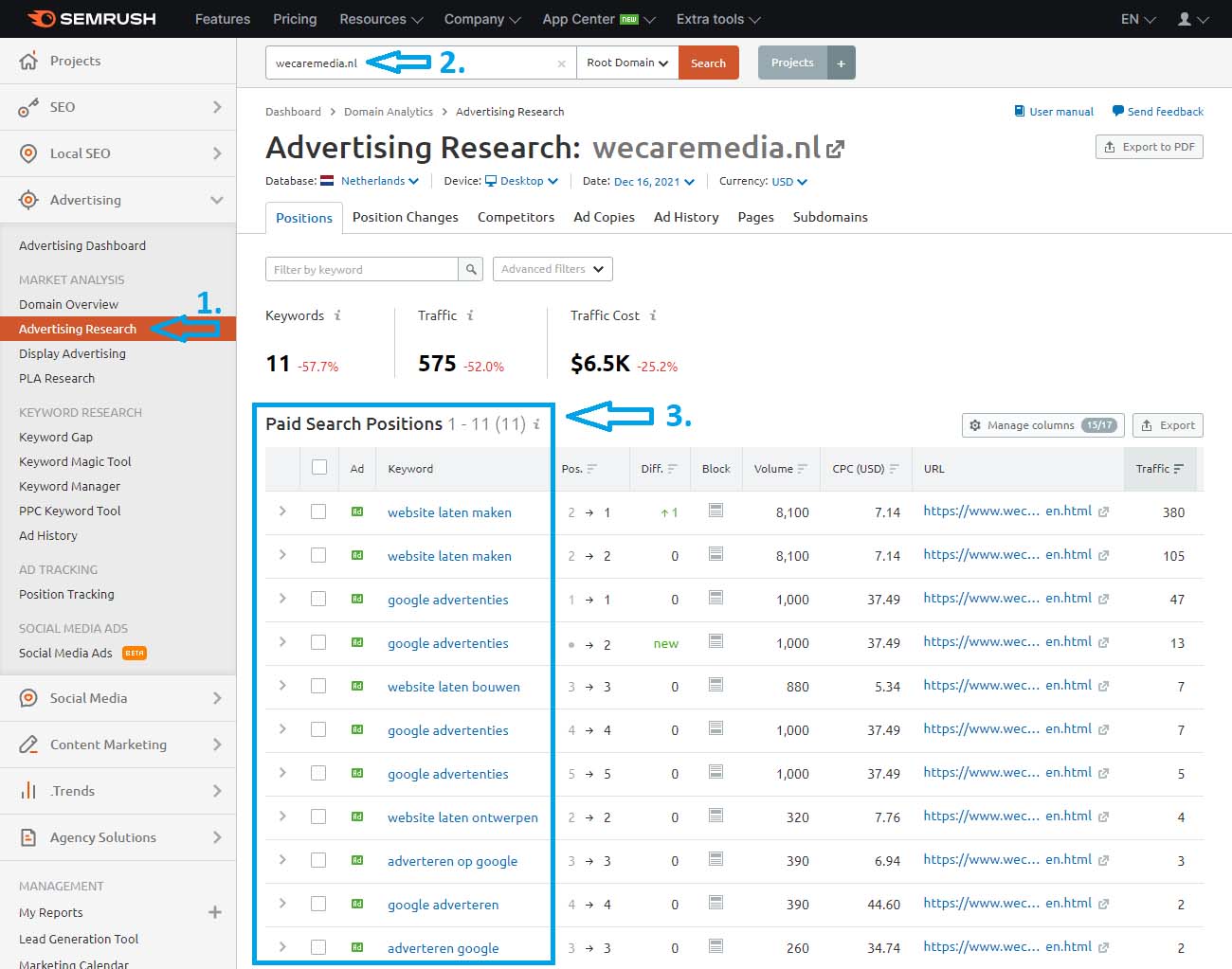Click the orange Search button

[709, 63]
